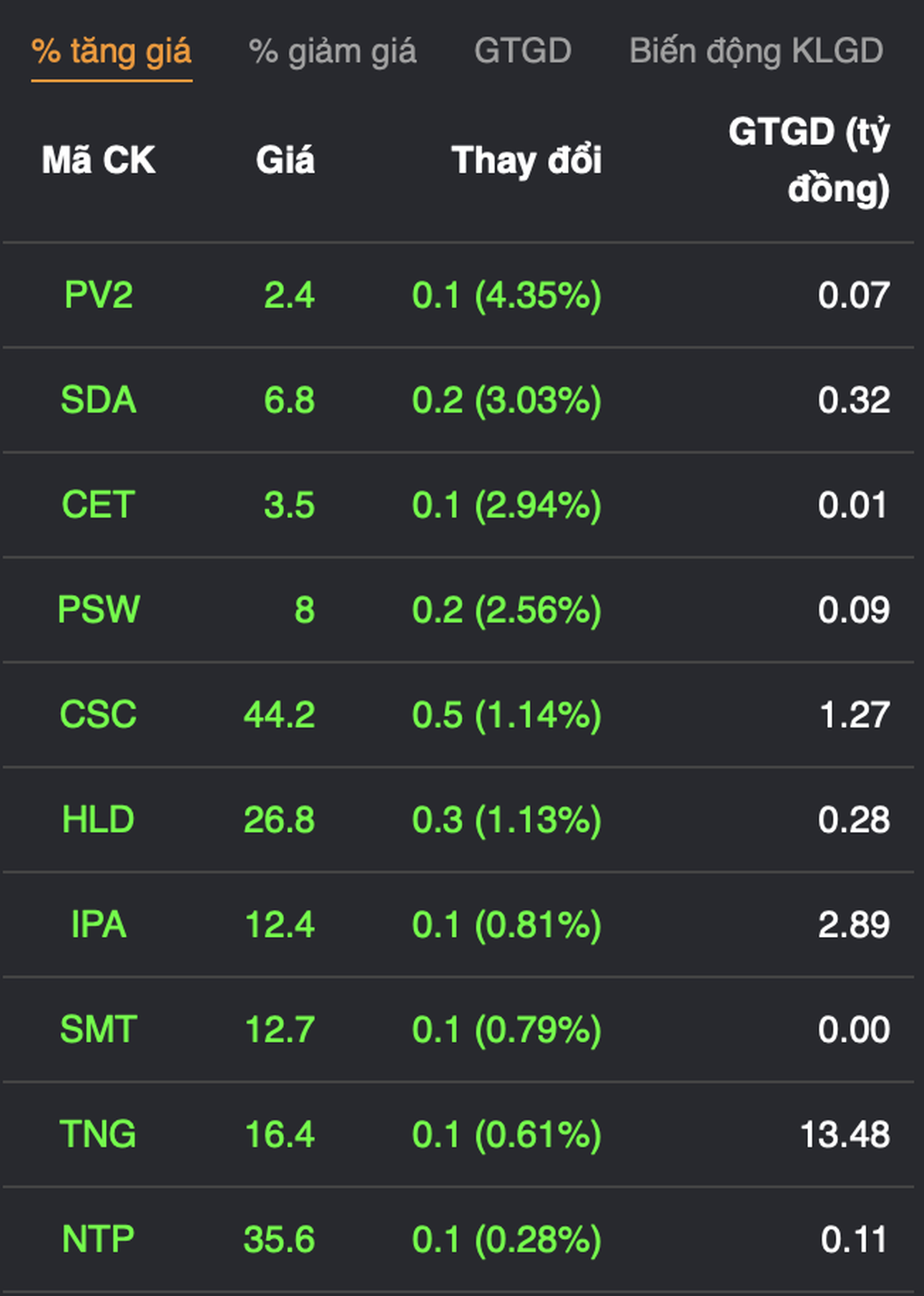Open stock code PV2

point(98,295)
